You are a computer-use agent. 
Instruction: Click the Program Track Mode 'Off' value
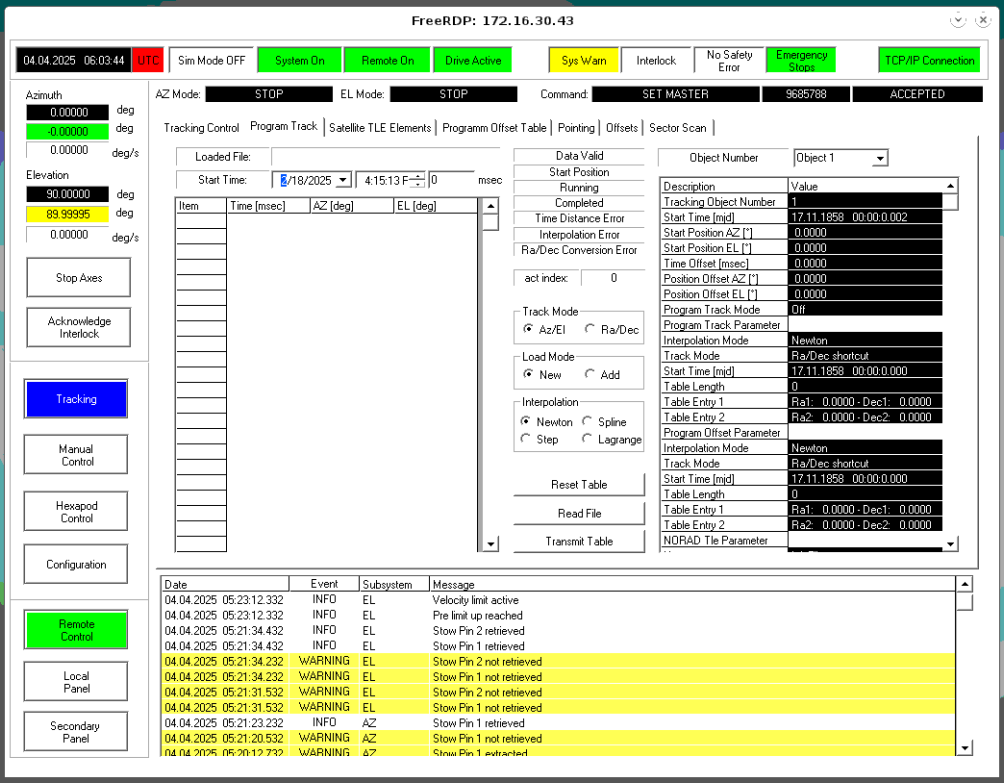point(865,309)
